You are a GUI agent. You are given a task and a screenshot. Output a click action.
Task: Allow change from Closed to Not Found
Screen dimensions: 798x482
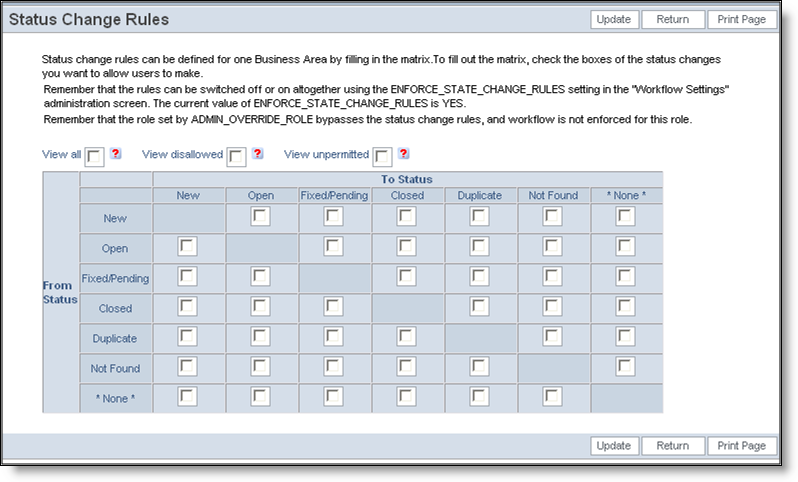[x=552, y=306]
